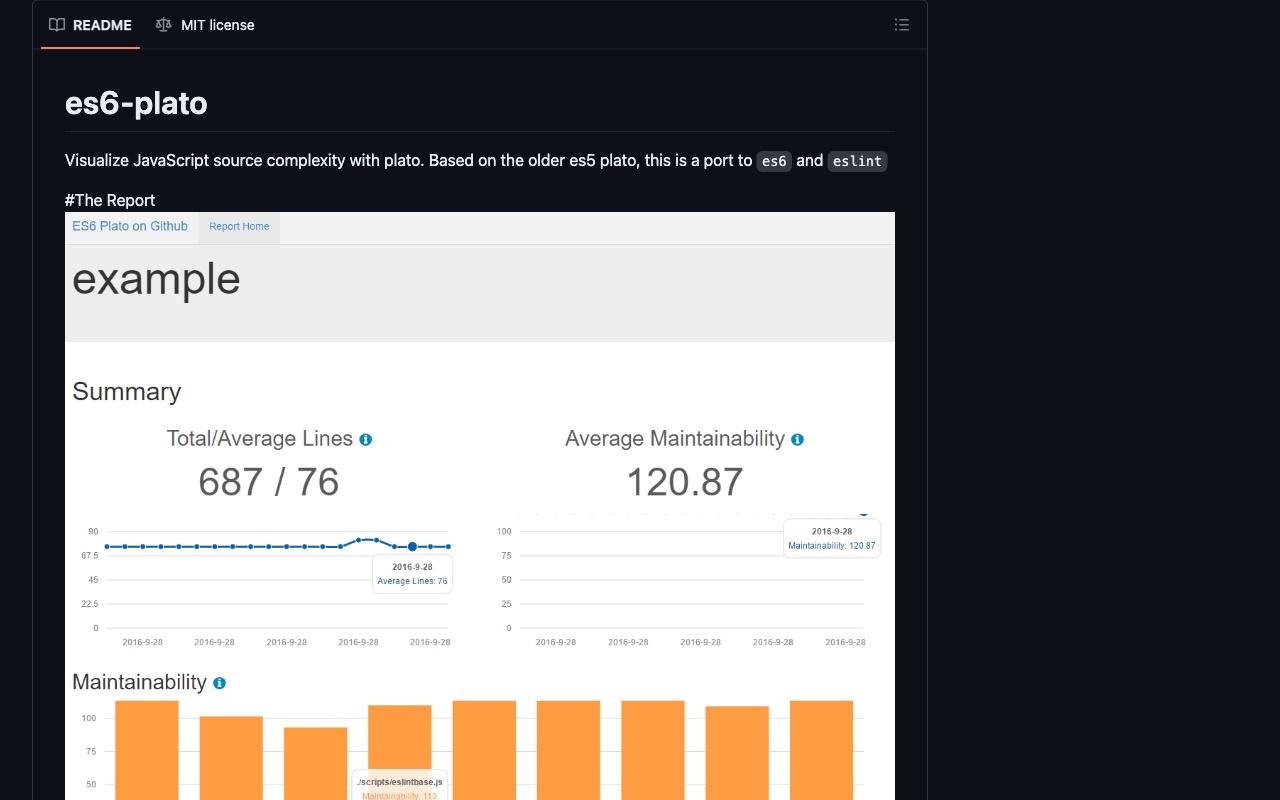Click the info icon beside Maintainability heading

click(219, 683)
